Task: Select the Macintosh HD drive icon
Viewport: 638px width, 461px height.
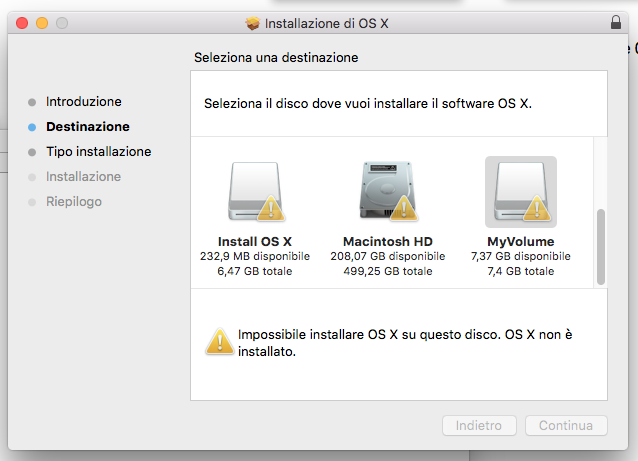Action: coord(388,191)
